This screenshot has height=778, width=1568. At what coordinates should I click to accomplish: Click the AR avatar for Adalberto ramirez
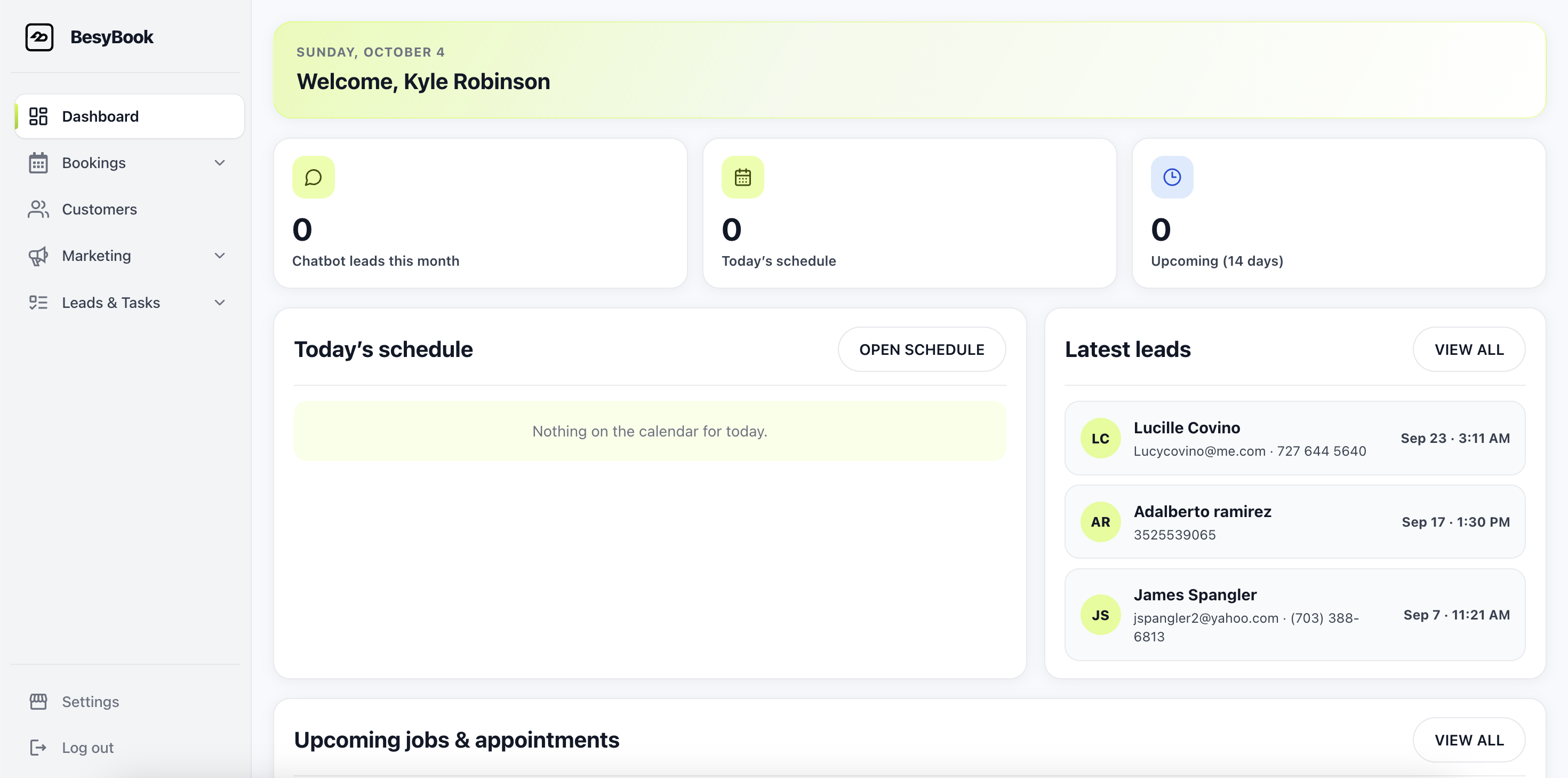click(x=1100, y=522)
